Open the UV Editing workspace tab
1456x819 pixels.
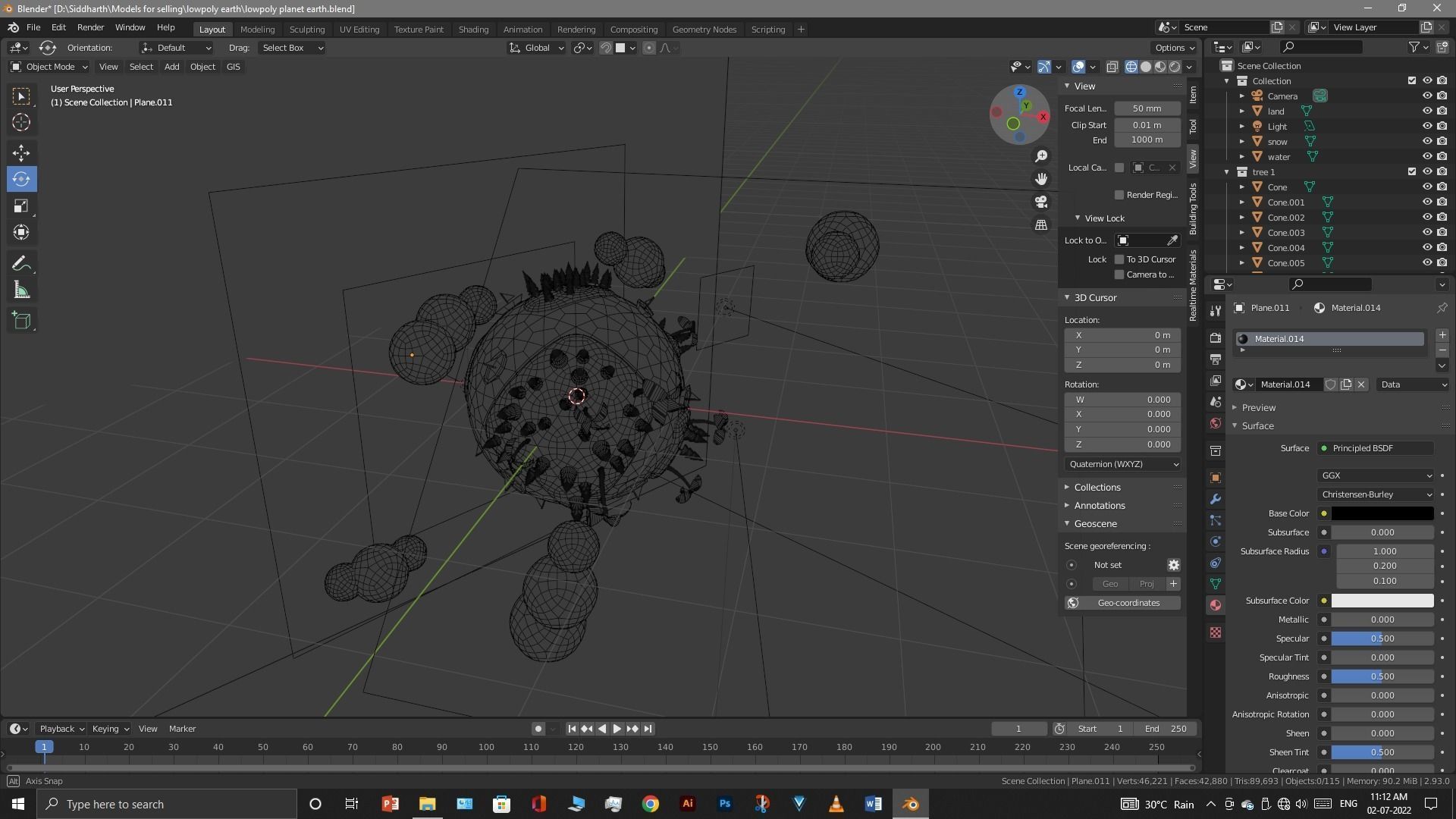pyautogui.click(x=359, y=30)
